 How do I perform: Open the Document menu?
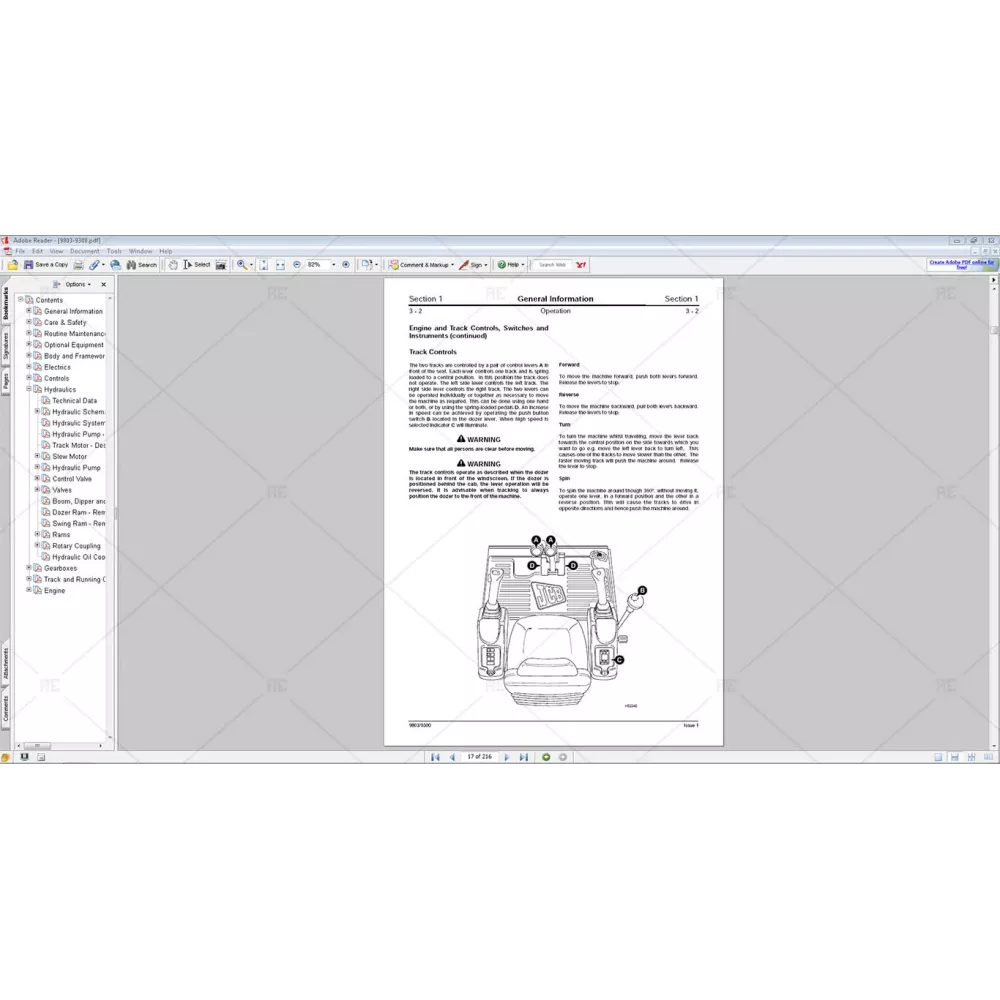(x=84, y=251)
